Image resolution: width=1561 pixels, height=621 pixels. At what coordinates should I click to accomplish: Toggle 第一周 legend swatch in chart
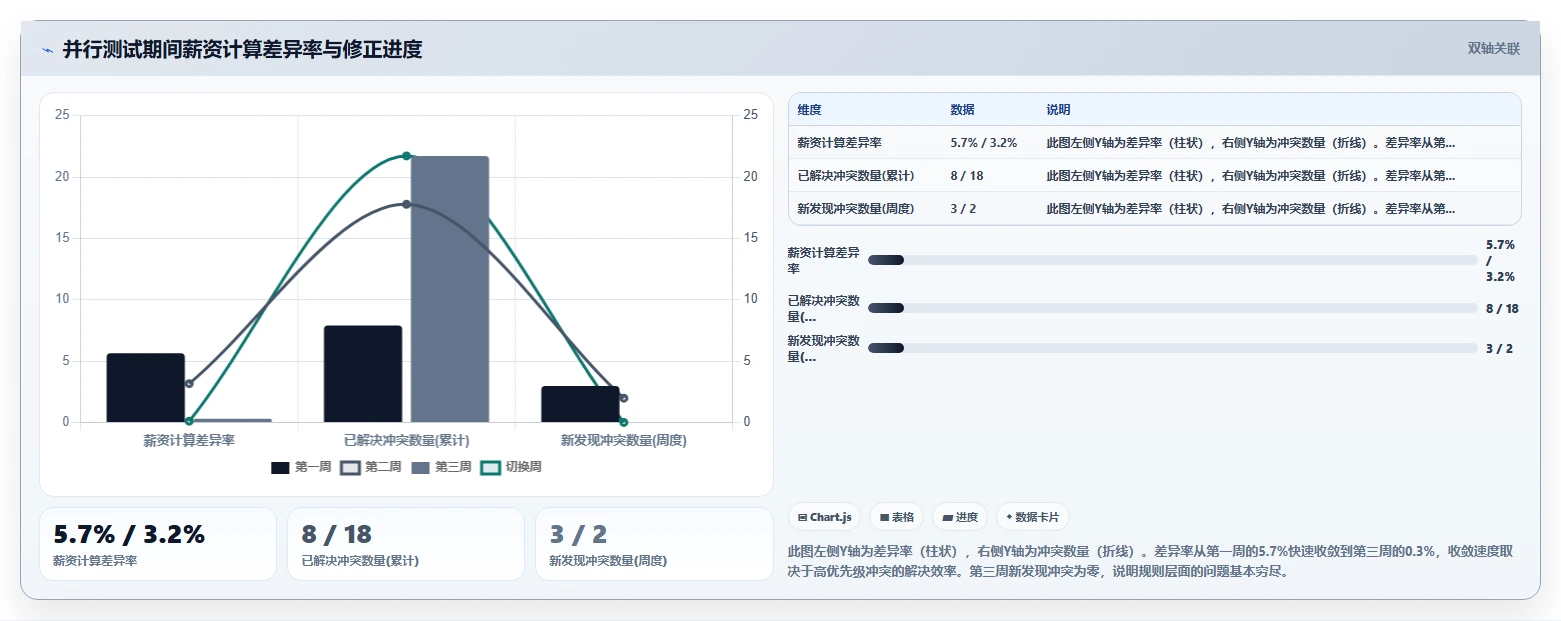tap(280, 467)
